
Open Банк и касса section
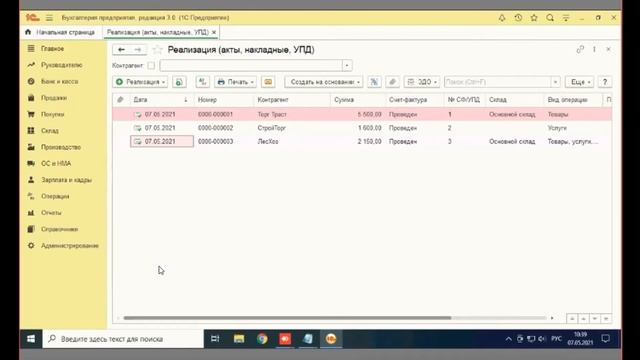(59, 82)
